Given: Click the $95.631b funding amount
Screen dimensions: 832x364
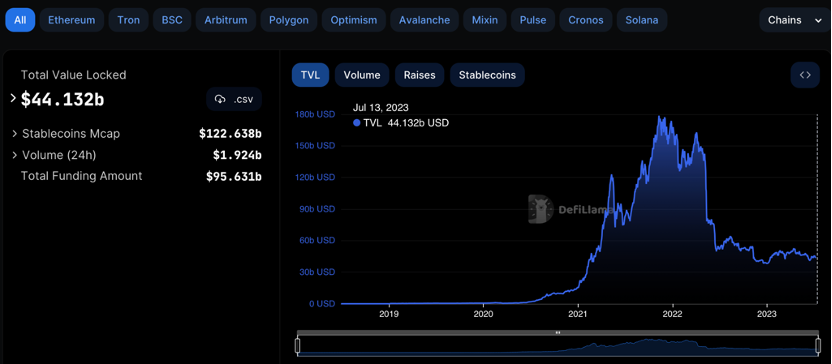Looking at the screenshot, I should pyautogui.click(x=233, y=176).
